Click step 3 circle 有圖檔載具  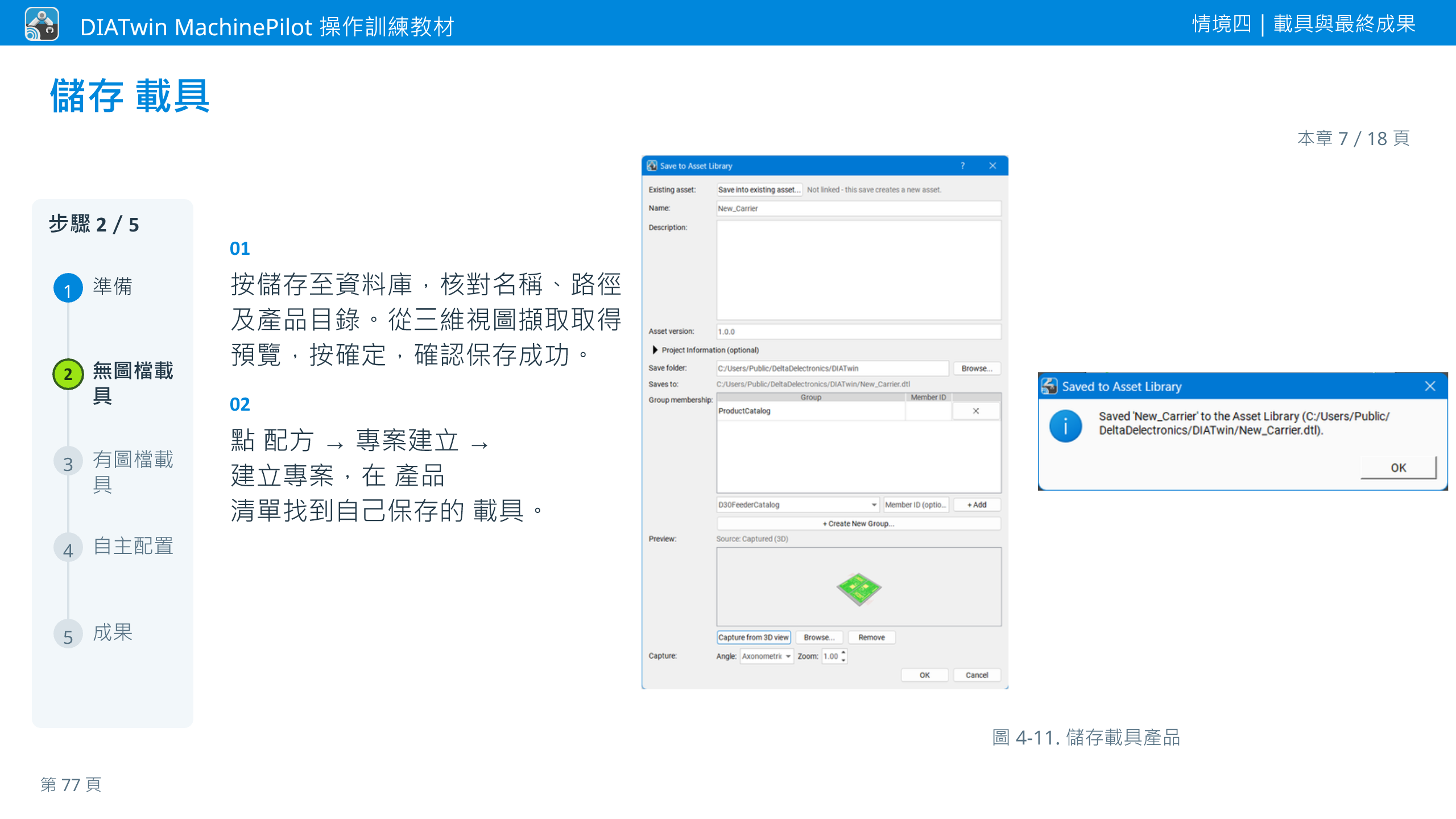pos(68,462)
